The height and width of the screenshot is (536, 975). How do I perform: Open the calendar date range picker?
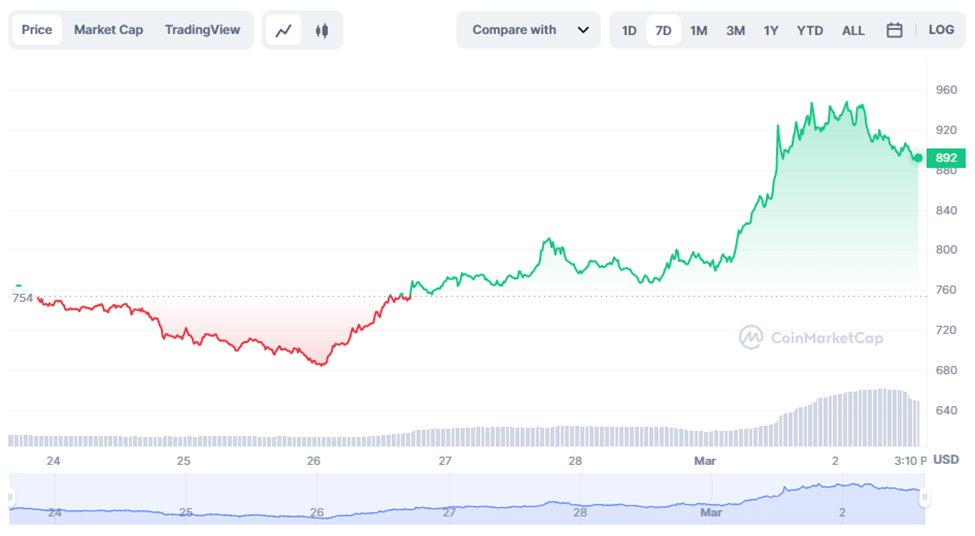[x=894, y=30]
